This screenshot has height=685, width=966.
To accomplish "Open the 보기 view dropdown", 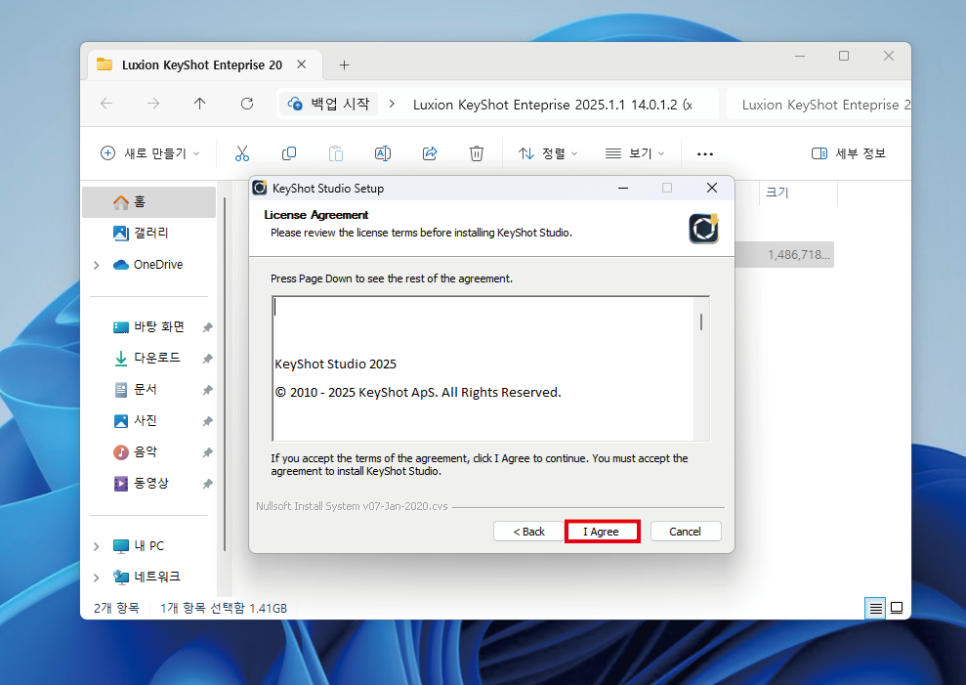I will click(635, 153).
